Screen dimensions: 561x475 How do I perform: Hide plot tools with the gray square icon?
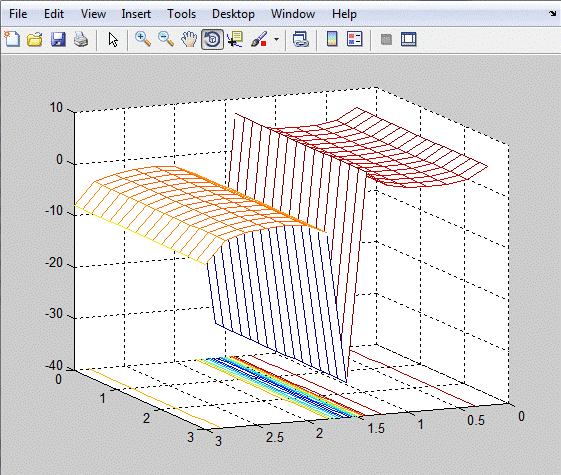(x=386, y=39)
